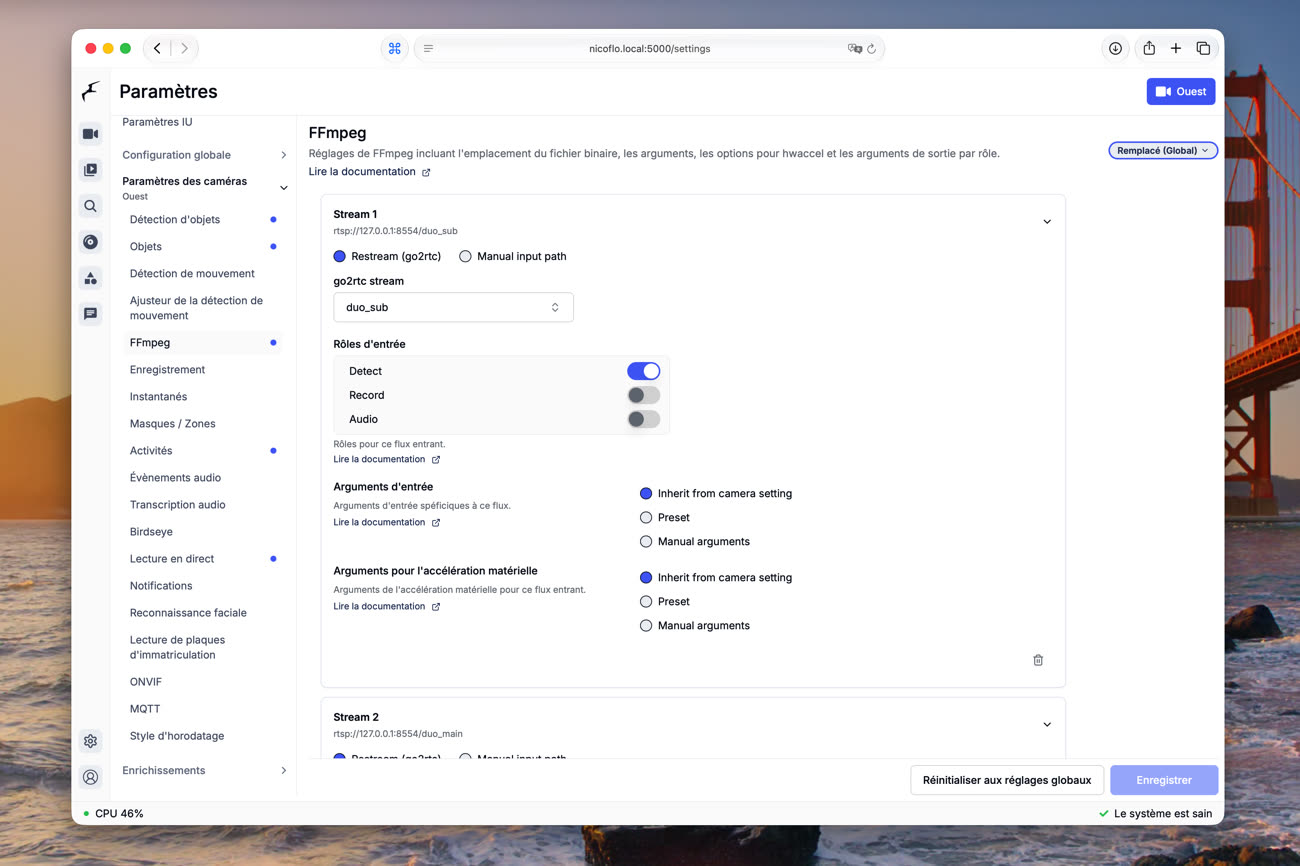
Task: Click the Frigate bird logo
Action: pos(90,92)
